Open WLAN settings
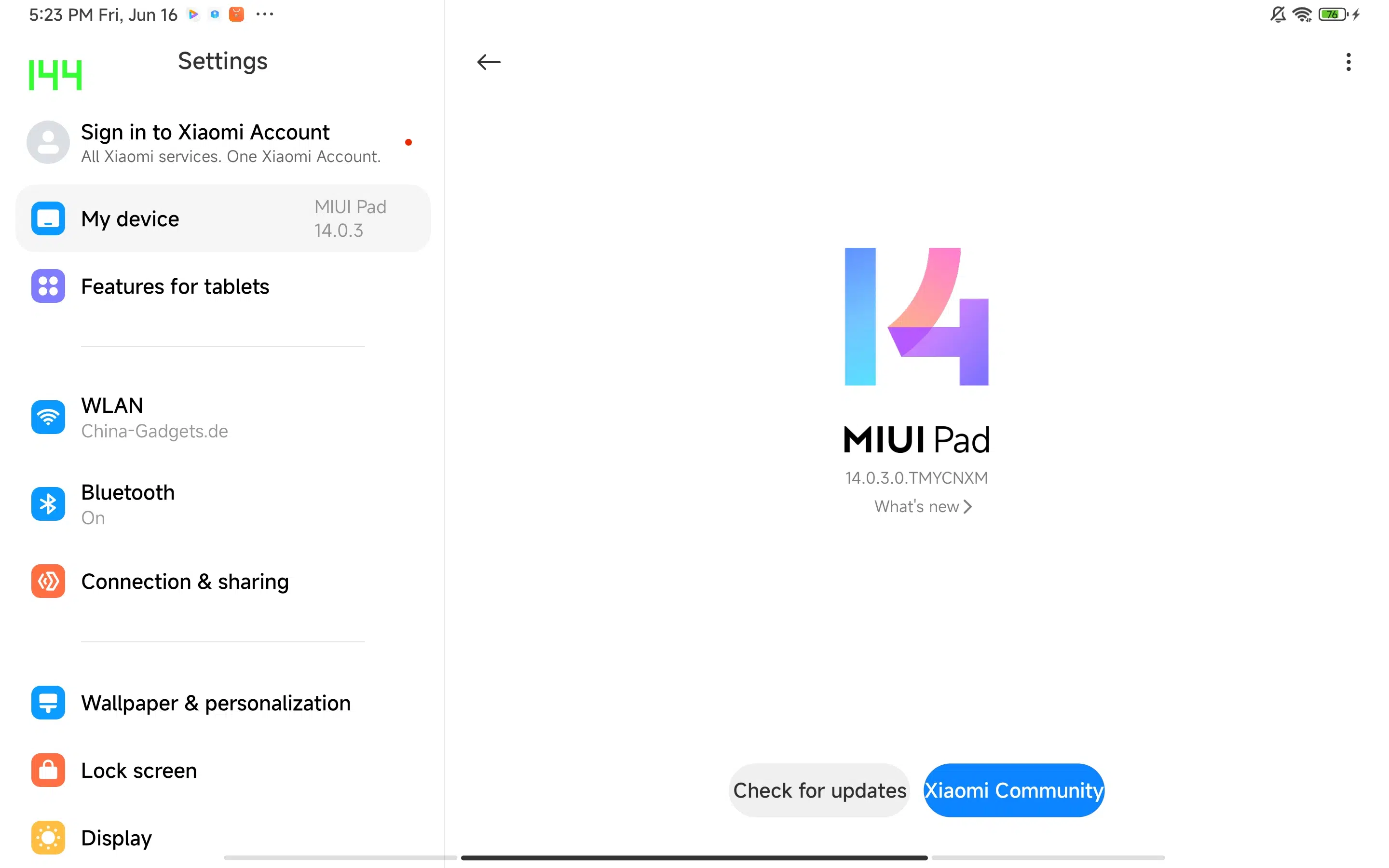Image resolution: width=1389 pixels, height=868 pixels. pos(223,417)
